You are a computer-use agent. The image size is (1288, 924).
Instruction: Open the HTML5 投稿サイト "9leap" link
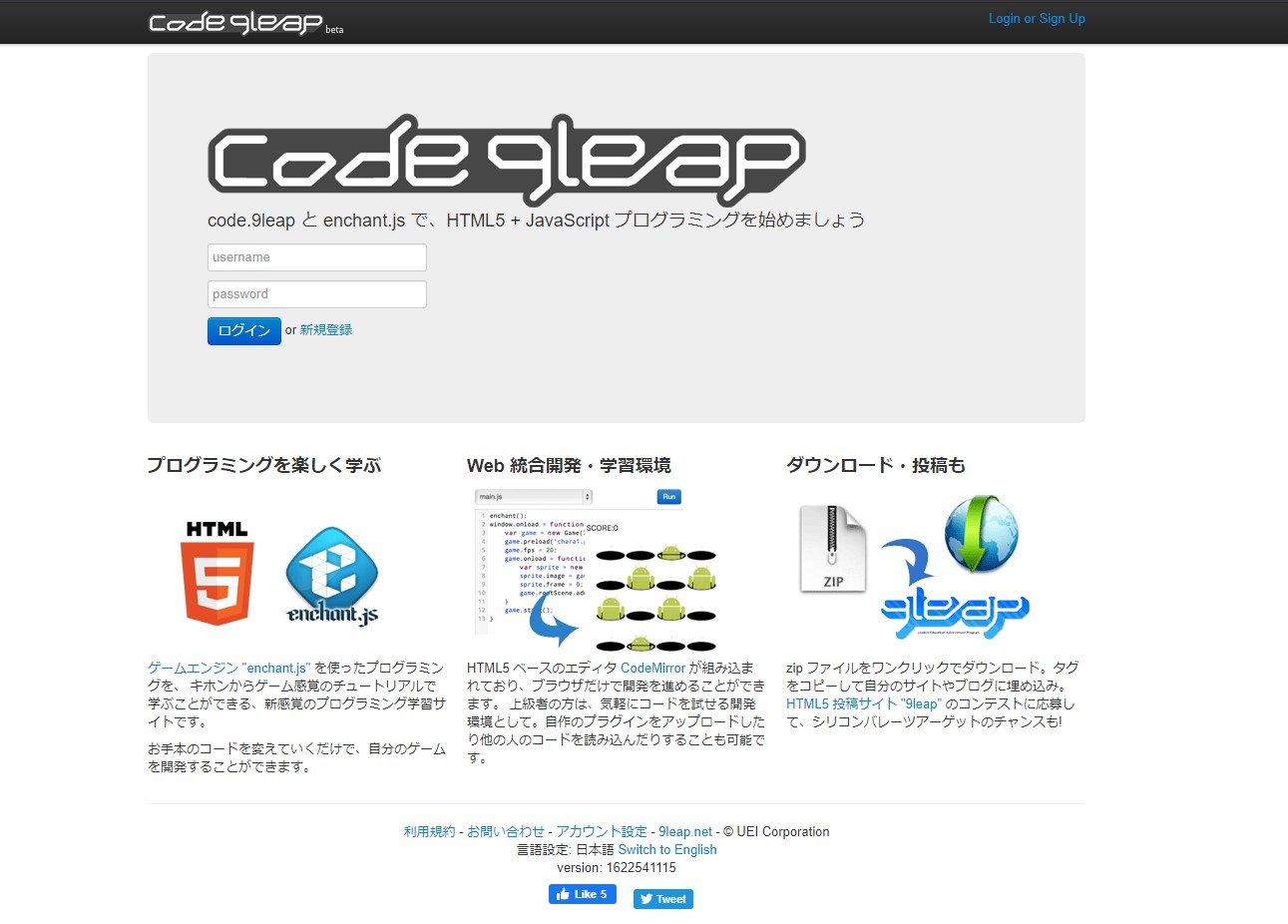(863, 703)
